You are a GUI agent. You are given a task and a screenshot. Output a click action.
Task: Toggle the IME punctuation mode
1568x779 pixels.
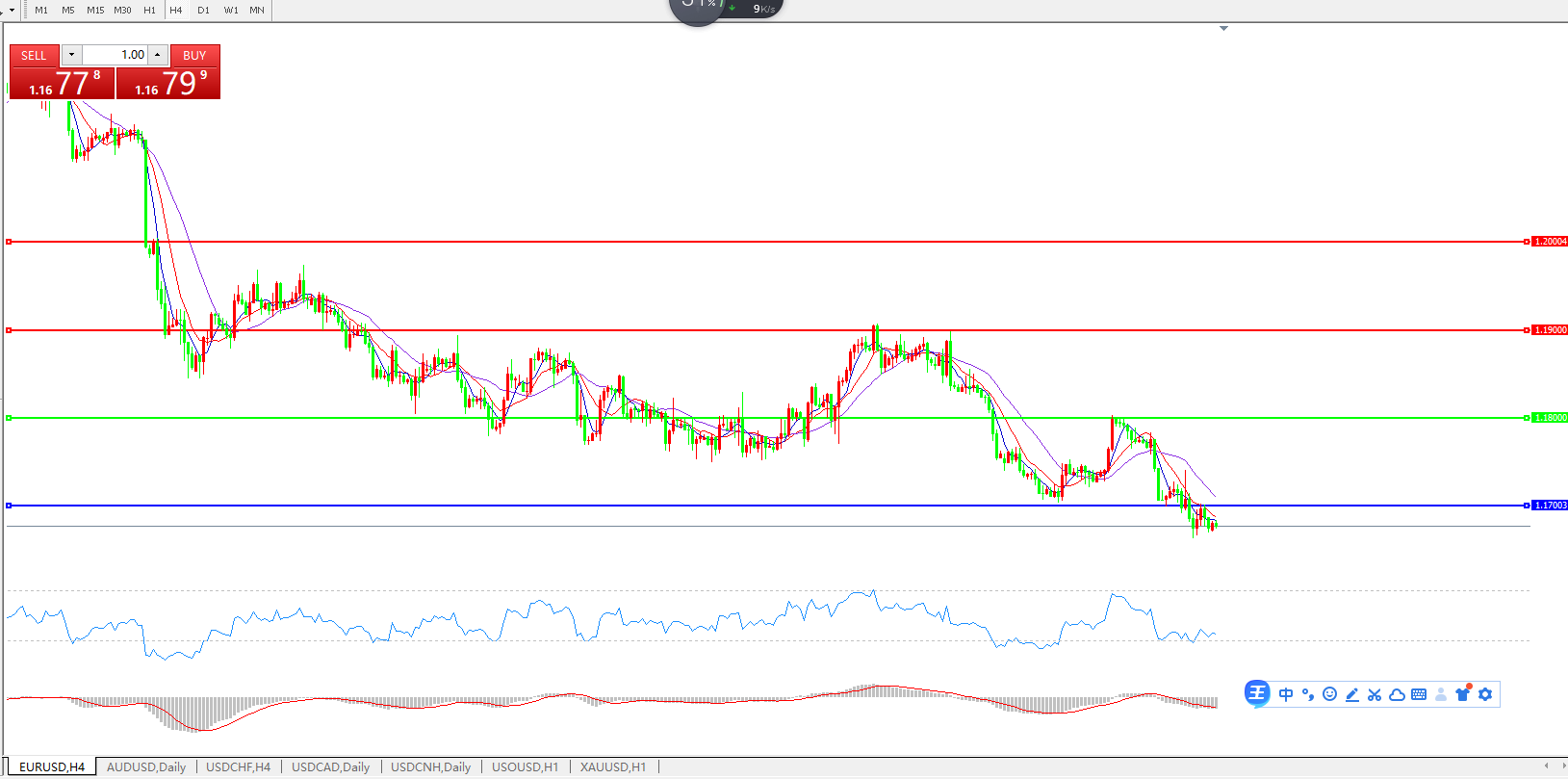[1307, 694]
